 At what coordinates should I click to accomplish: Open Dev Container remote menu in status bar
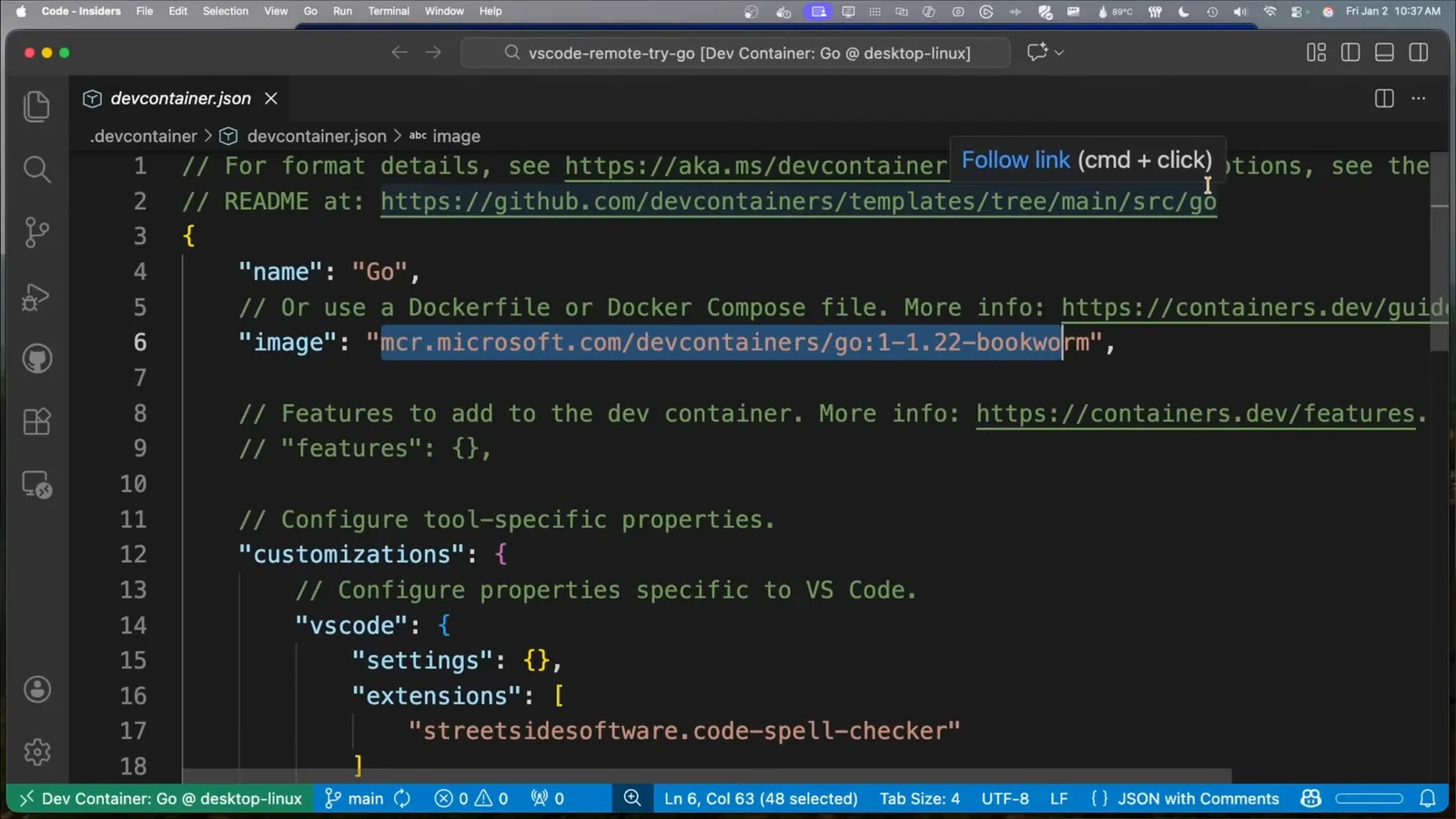(160, 798)
